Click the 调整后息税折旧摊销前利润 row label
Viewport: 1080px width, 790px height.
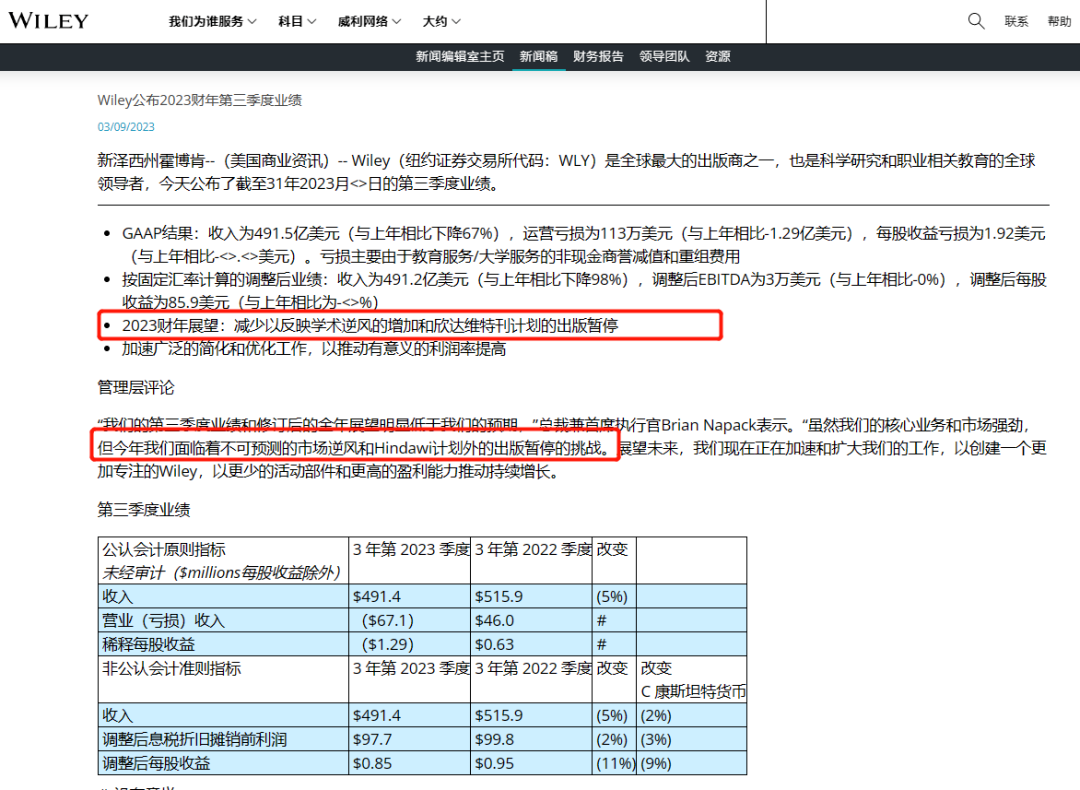click(194, 740)
